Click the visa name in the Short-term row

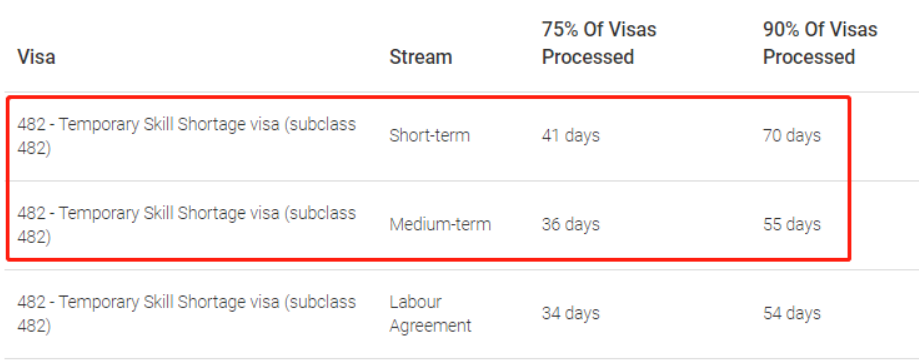tap(186, 136)
